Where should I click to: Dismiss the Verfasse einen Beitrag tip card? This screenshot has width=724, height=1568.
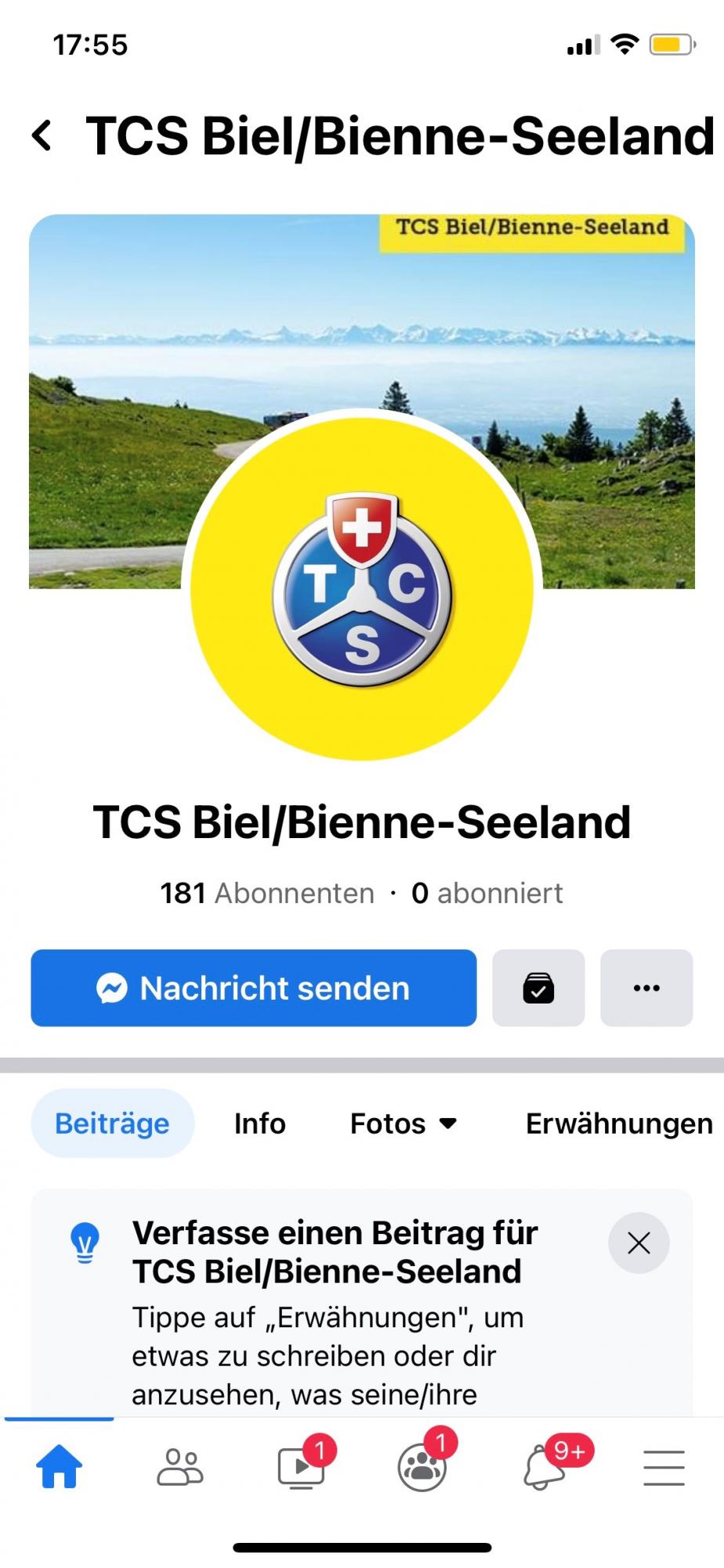pos(639,1243)
